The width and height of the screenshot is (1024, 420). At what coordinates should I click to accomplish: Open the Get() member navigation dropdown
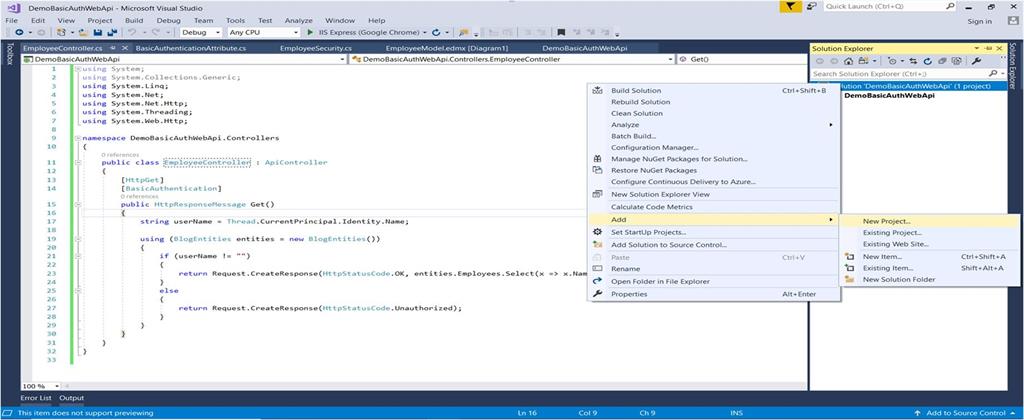742,59
